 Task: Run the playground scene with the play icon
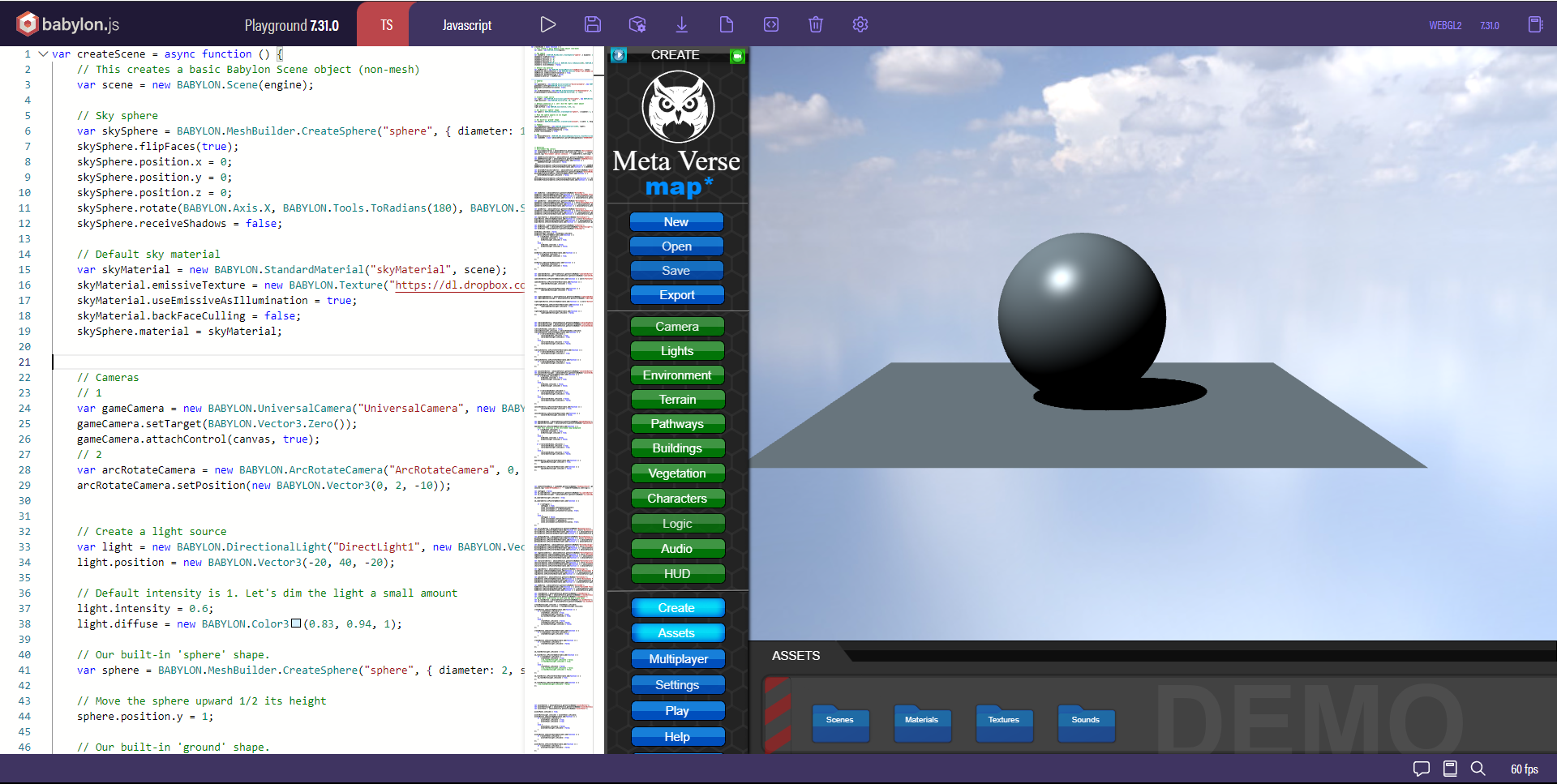[548, 24]
